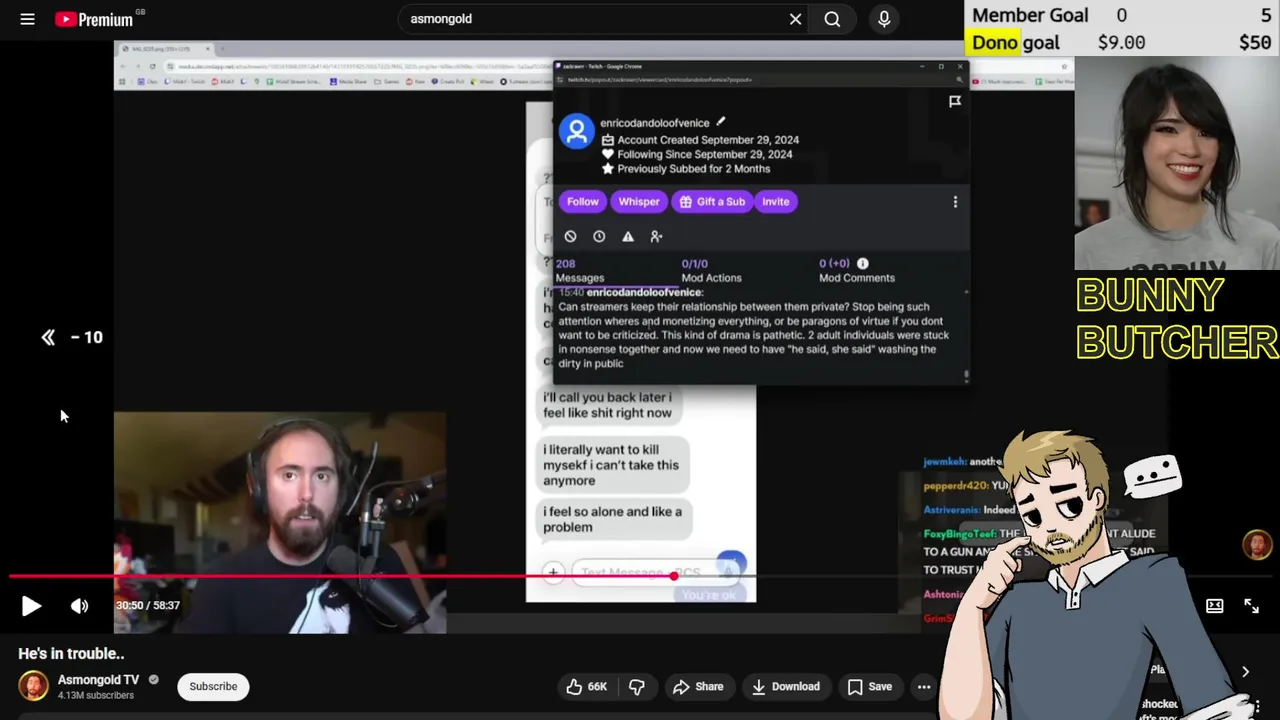This screenshot has width=1280, height=720.
Task: Download the video
Action: point(786,686)
